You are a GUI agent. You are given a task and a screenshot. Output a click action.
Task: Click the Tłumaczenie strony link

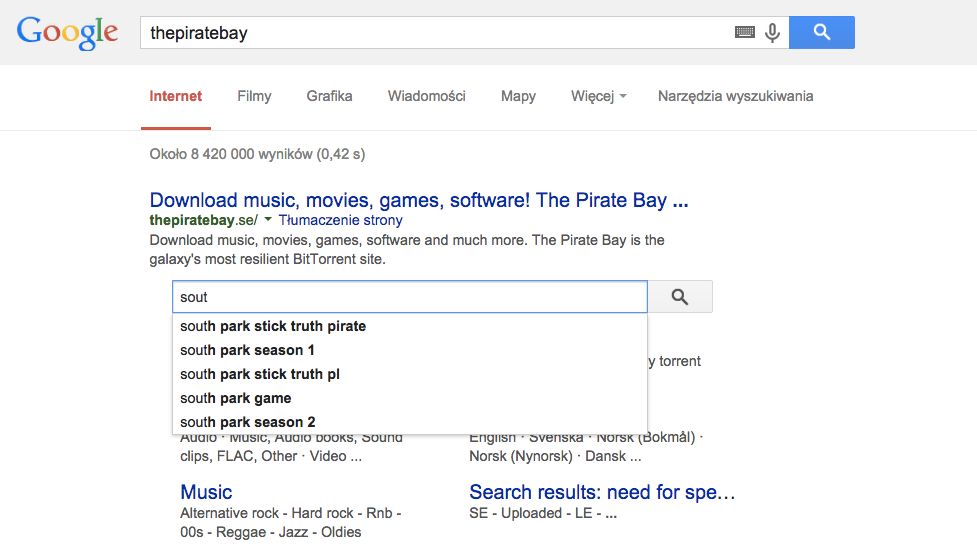click(340, 220)
